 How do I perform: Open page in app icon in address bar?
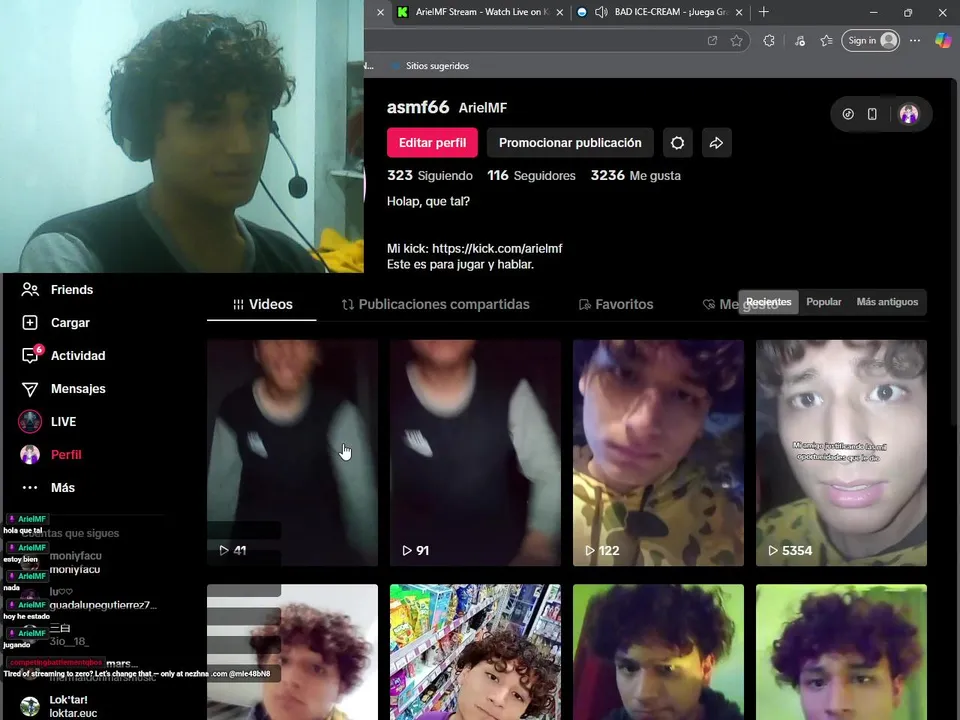(x=712, y=41)
